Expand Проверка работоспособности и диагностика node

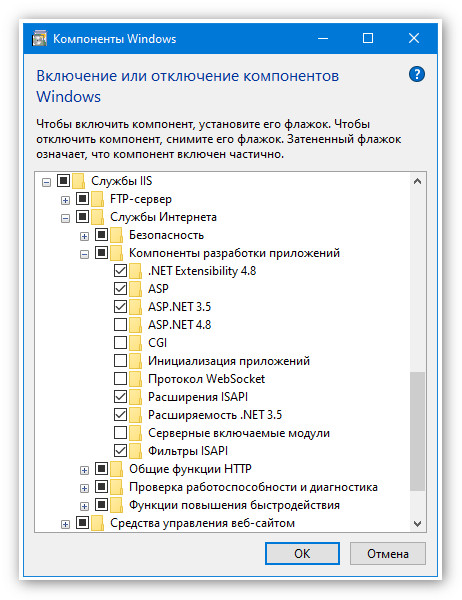coord(84,488)
